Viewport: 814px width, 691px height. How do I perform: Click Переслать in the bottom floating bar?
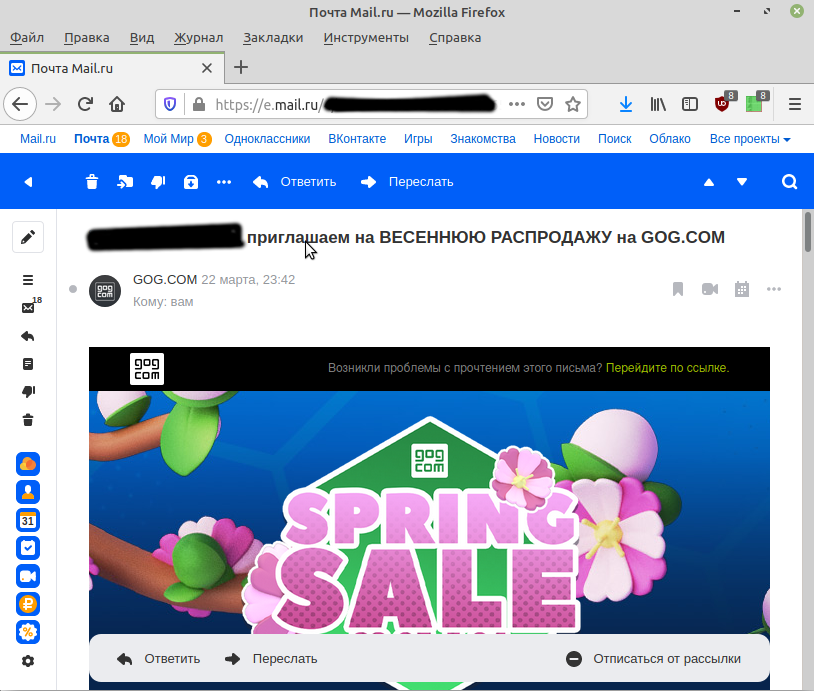pos(271,659)
